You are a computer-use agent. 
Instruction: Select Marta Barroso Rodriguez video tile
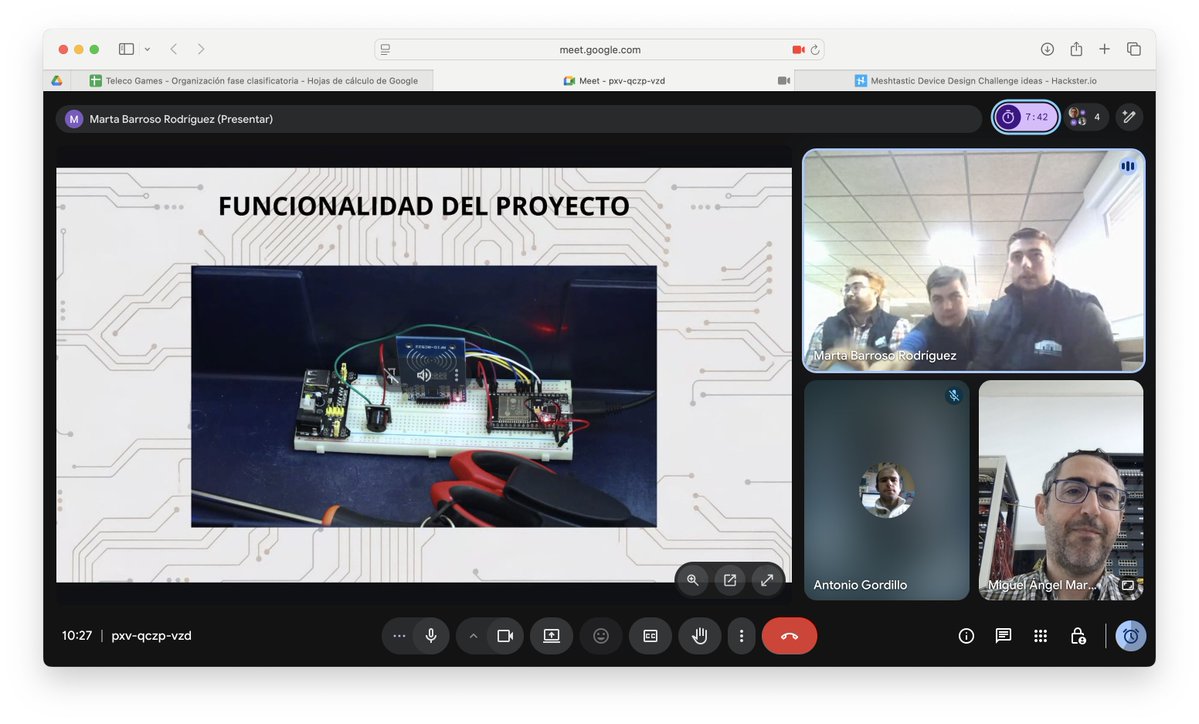(x=973, y=261)
